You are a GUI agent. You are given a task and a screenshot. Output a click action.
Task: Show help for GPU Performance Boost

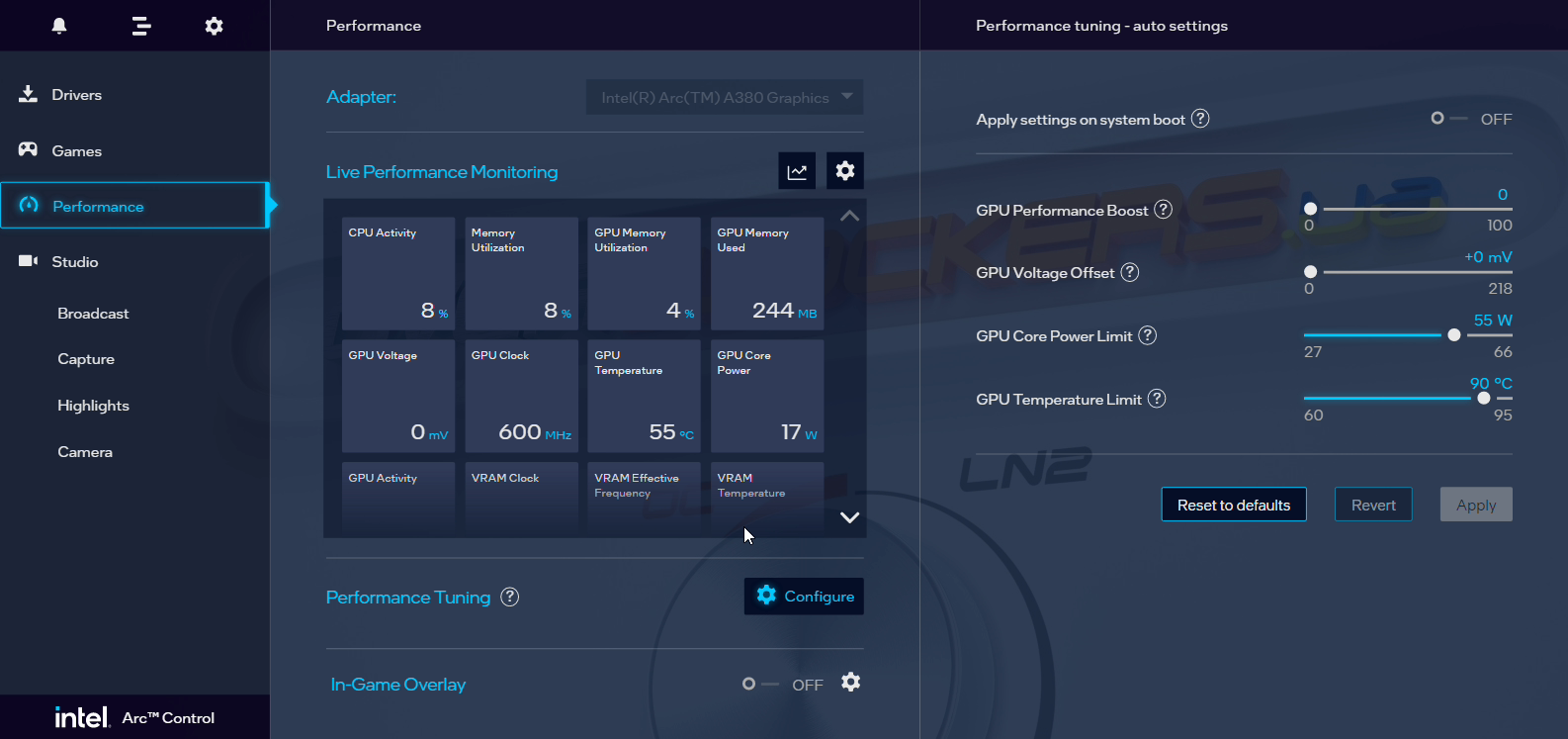click(x=1164, y=210)
